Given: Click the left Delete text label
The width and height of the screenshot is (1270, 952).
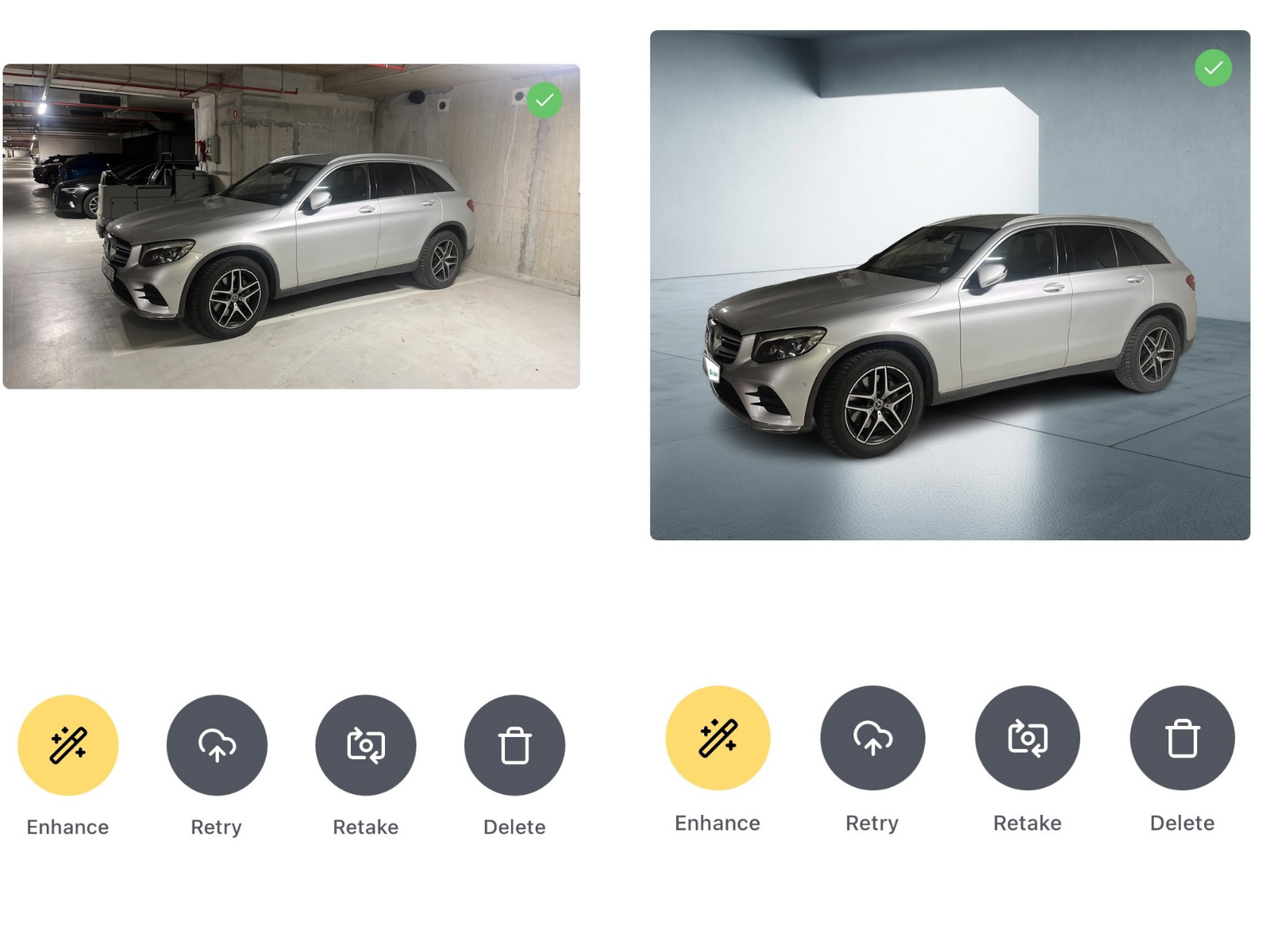Looking at the screenshot, I should pyautogui.click(x=514, y=827).
